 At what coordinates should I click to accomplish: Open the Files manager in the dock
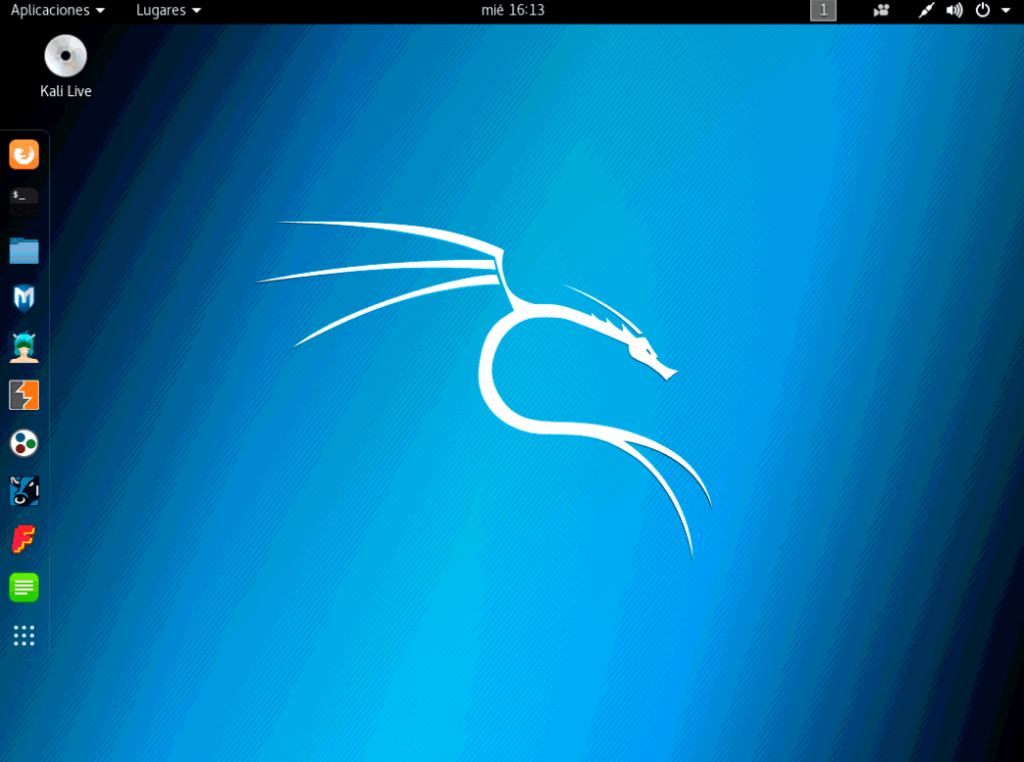point(24,250)
